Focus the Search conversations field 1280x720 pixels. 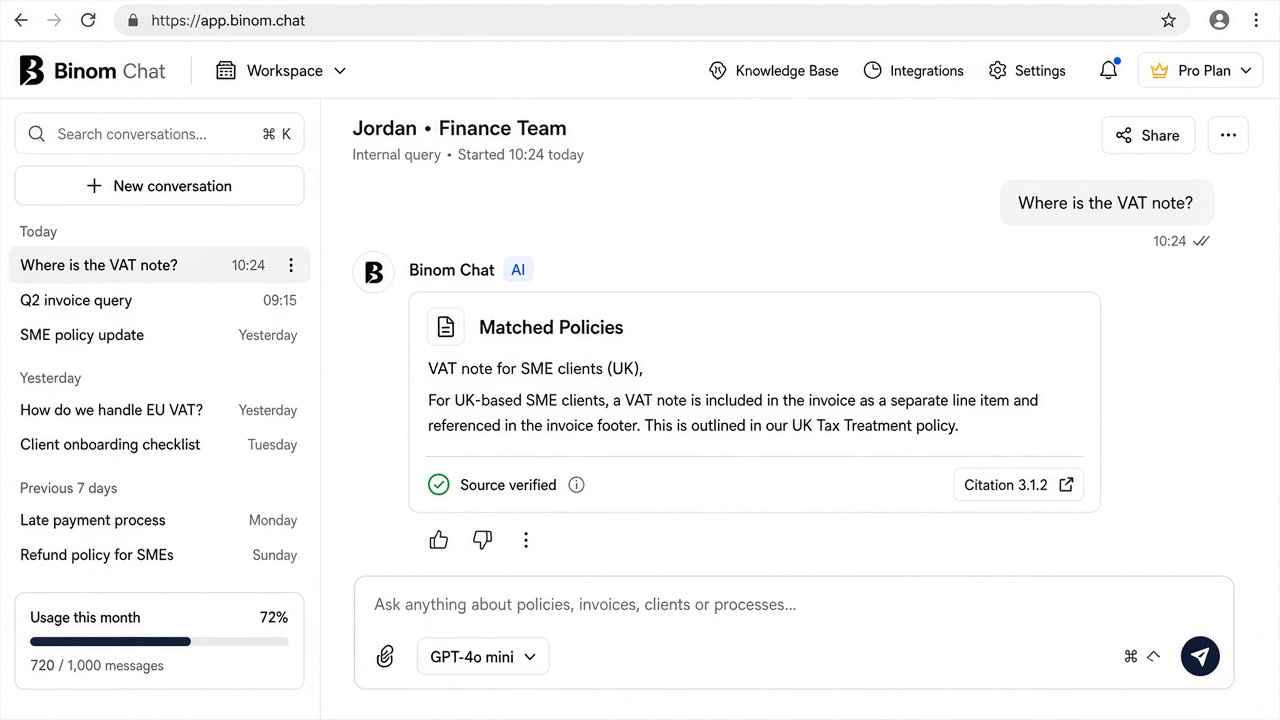tap(159, 134)
